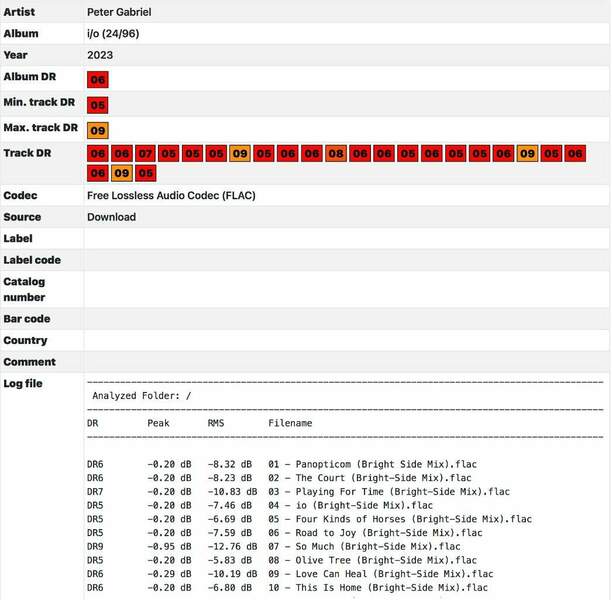
Task: Click the Label row heading
Action: [x=18, y=238]
